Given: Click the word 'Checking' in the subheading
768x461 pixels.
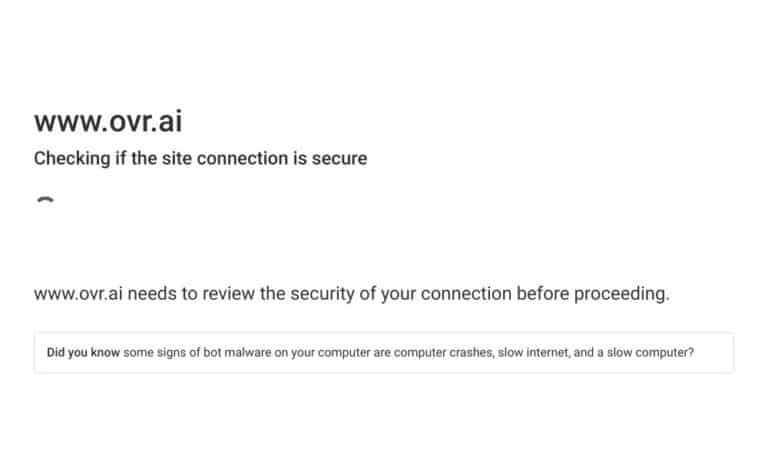Looking at the screenshot, I should tap(72, 158).
